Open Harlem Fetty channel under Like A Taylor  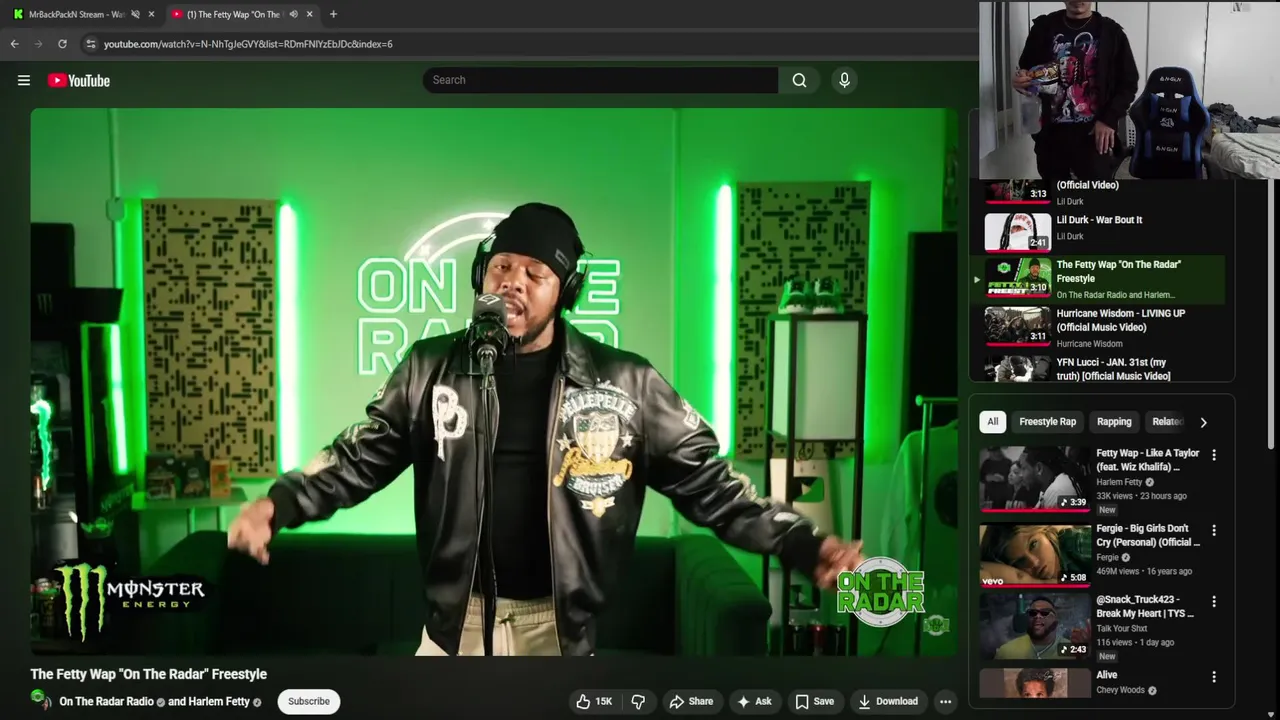click(x=1119, y=482)
